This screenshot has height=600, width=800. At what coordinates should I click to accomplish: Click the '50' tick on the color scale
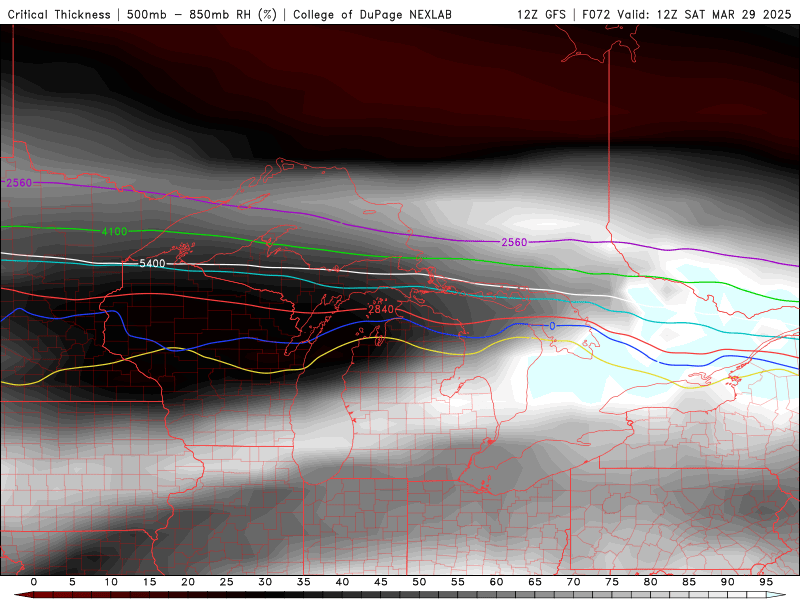(419, 582)
